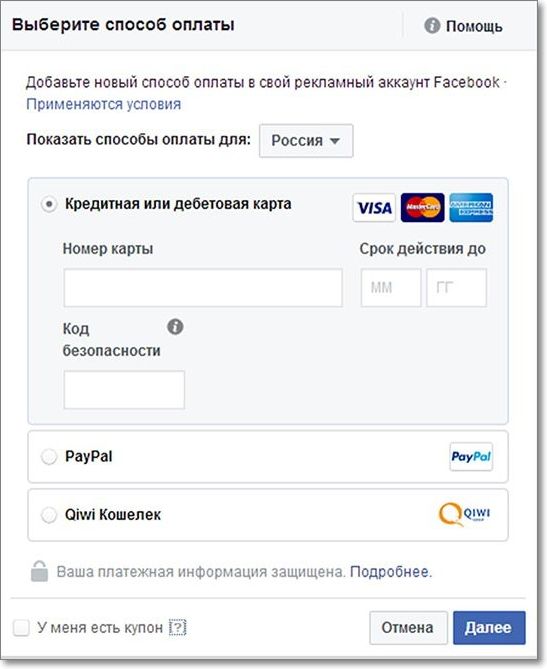Click the Visa card logo
The height and width of the screenshot is (669, 547).
[374, 208]
